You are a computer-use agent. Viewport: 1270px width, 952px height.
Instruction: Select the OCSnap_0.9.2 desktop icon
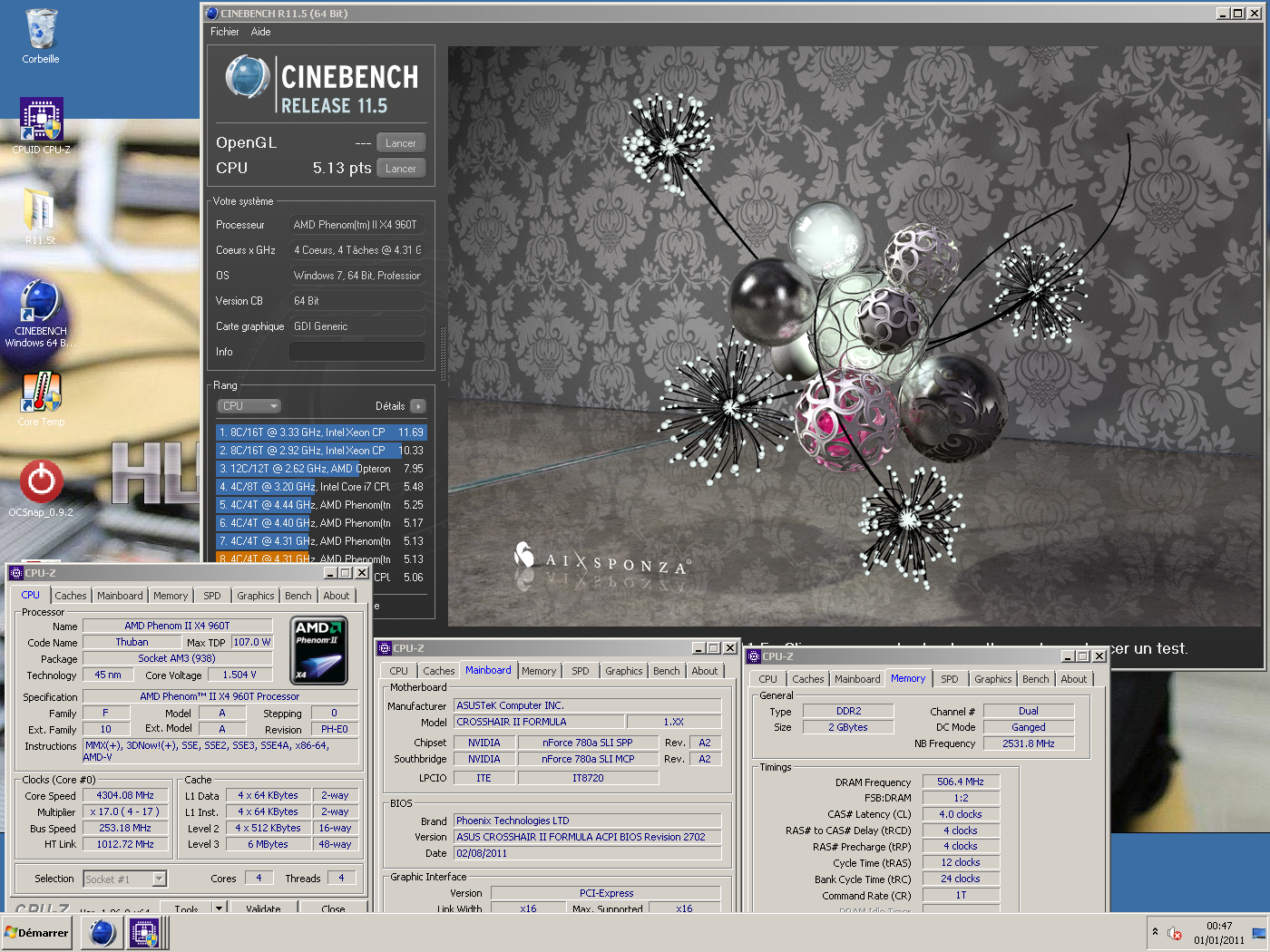coord(41,489)
